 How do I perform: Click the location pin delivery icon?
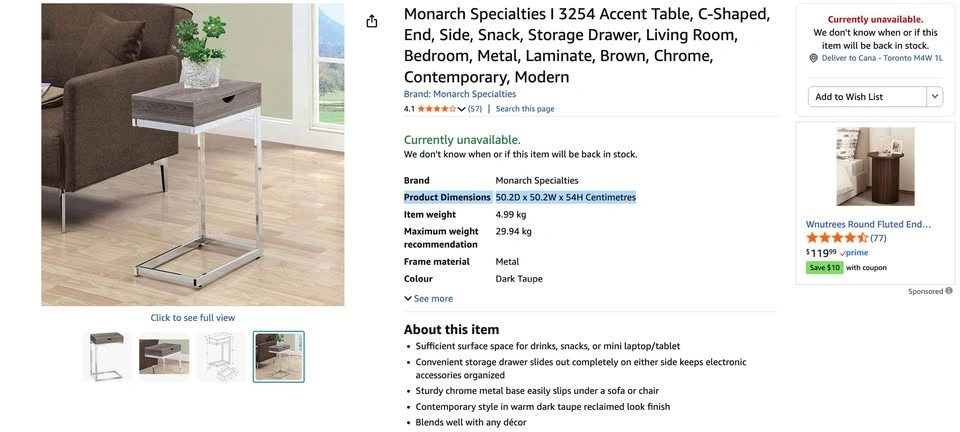click(x=814, y=58)
